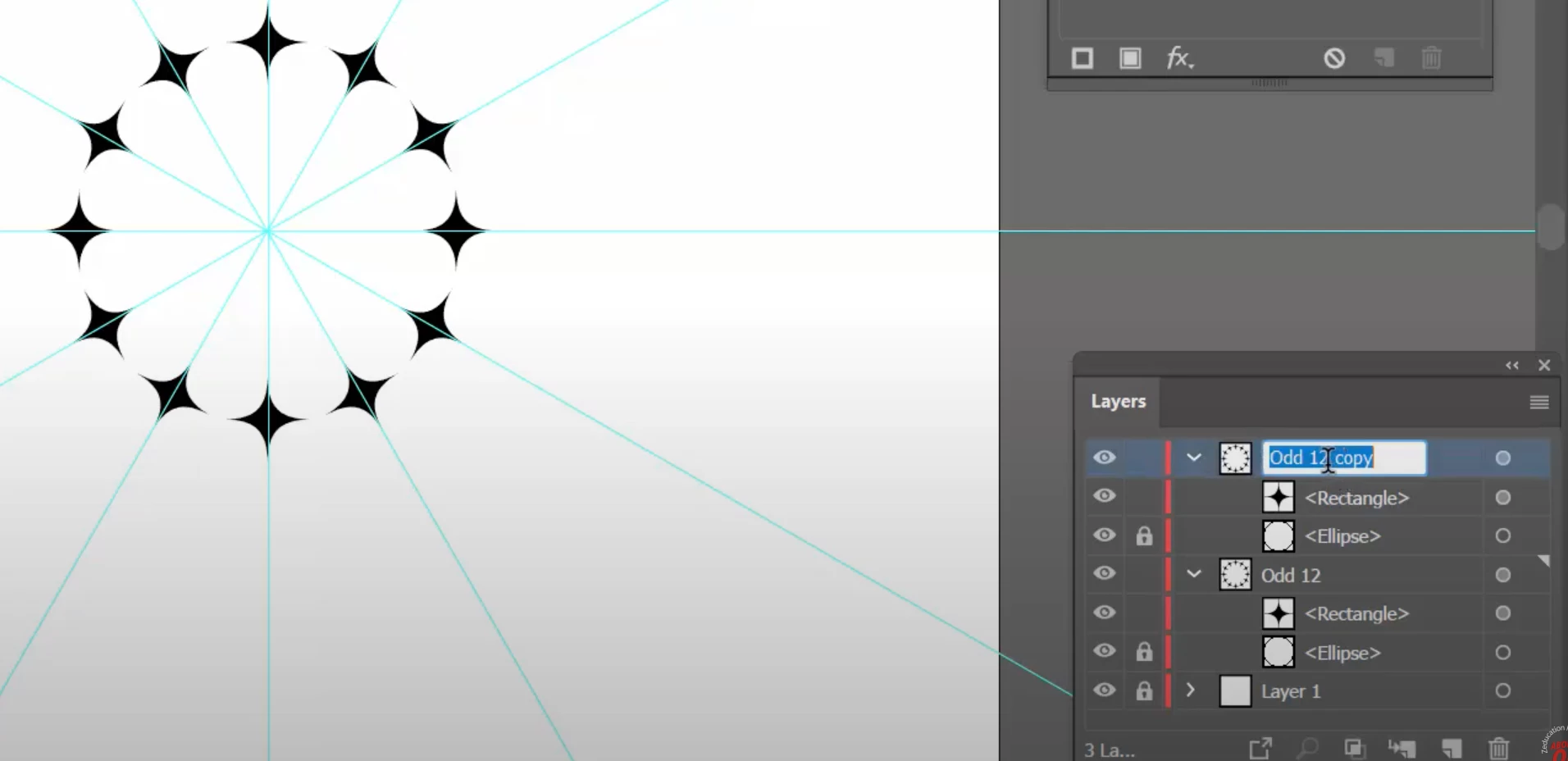Open the fx Add New Effect menu

(1180, 58)
